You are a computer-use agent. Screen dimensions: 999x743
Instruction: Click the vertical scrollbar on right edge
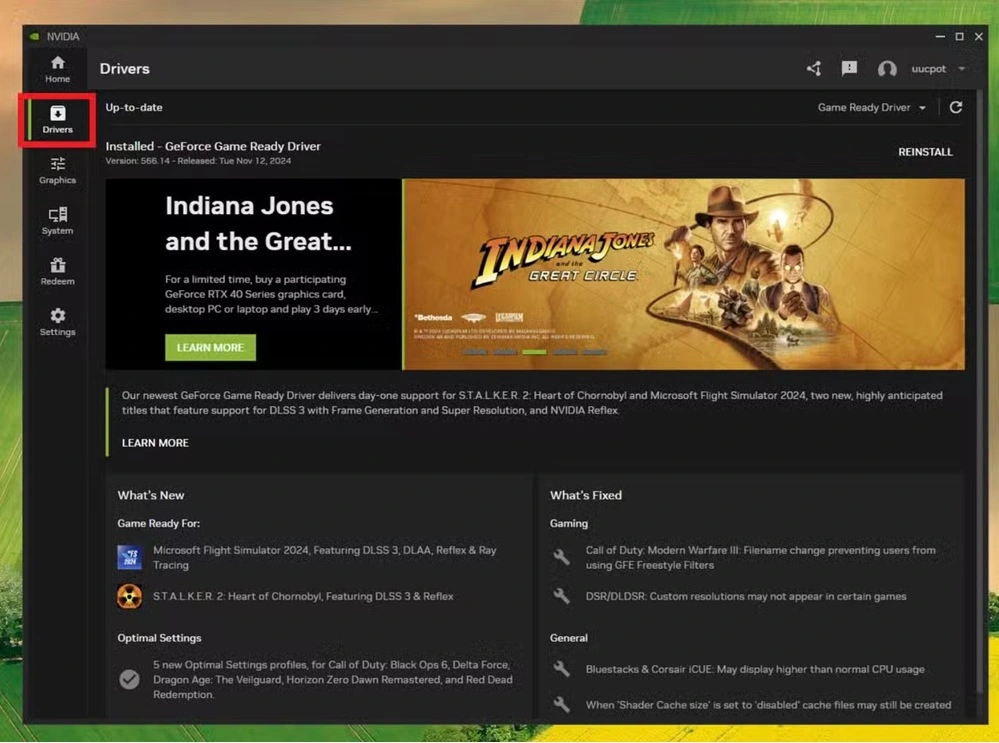pyautogui.click(x=980, y=392)
